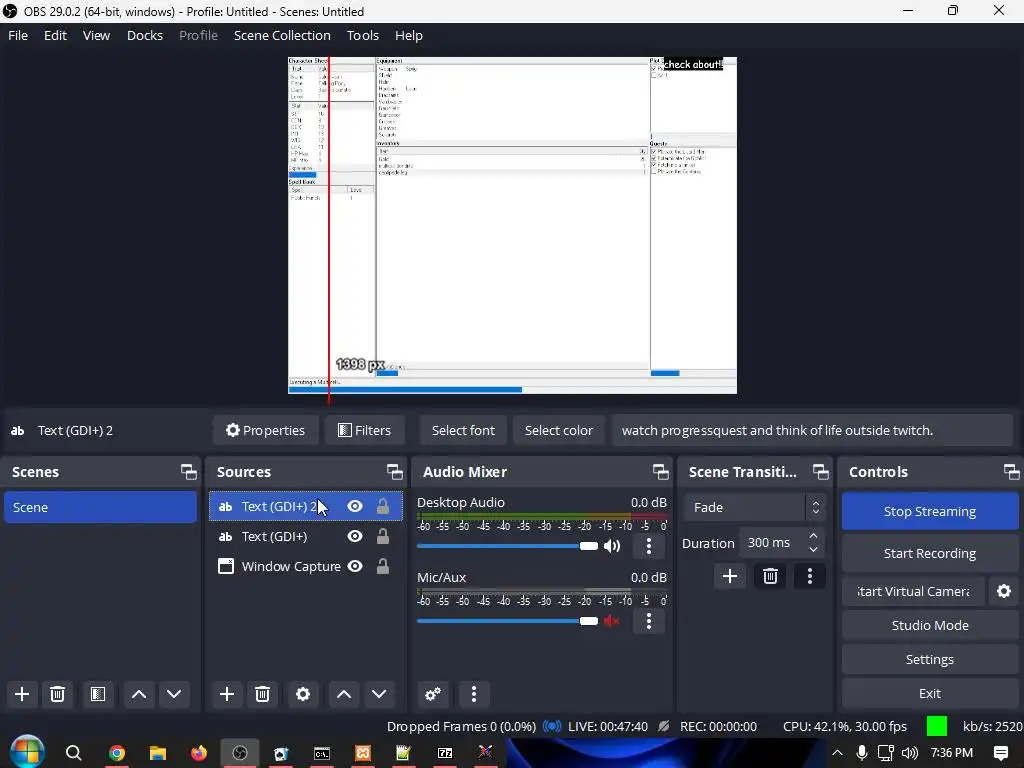Open OBS Settings button
The width and height of the screenshot is (1024, 768).
coord(930,659)
